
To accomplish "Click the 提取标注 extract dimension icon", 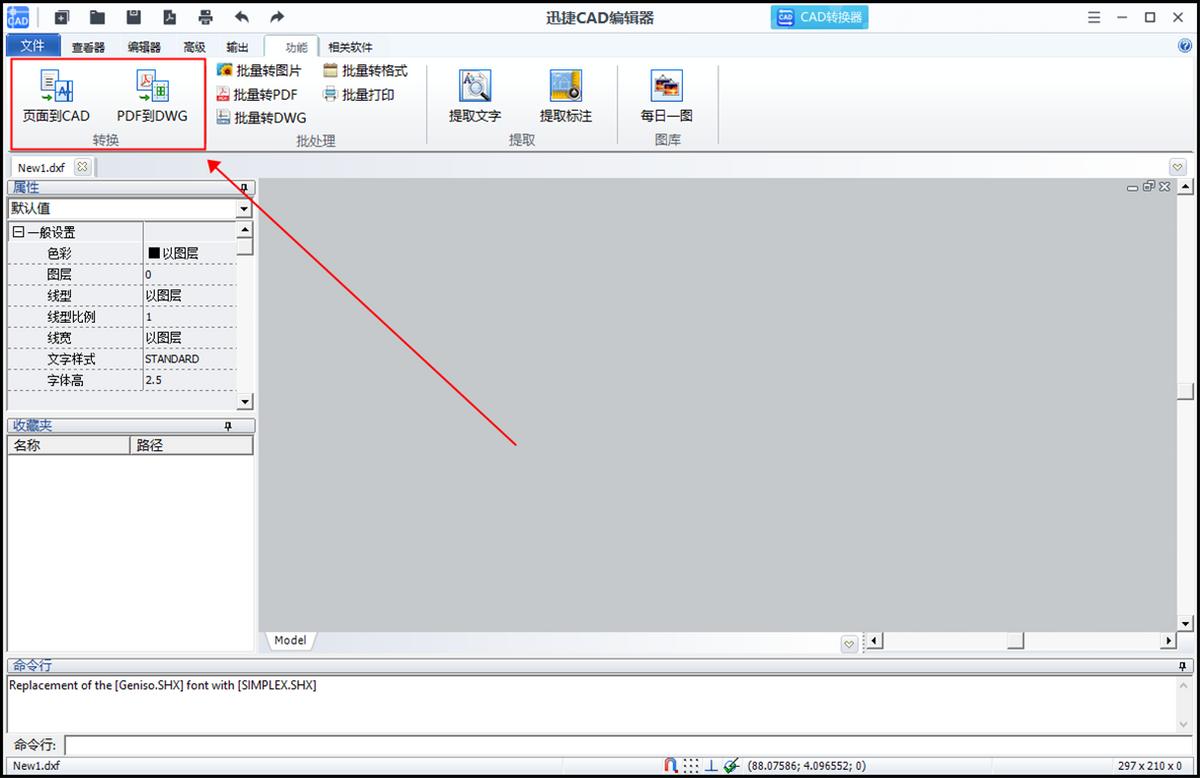I will pyautogui.click(x=566, y=86).
